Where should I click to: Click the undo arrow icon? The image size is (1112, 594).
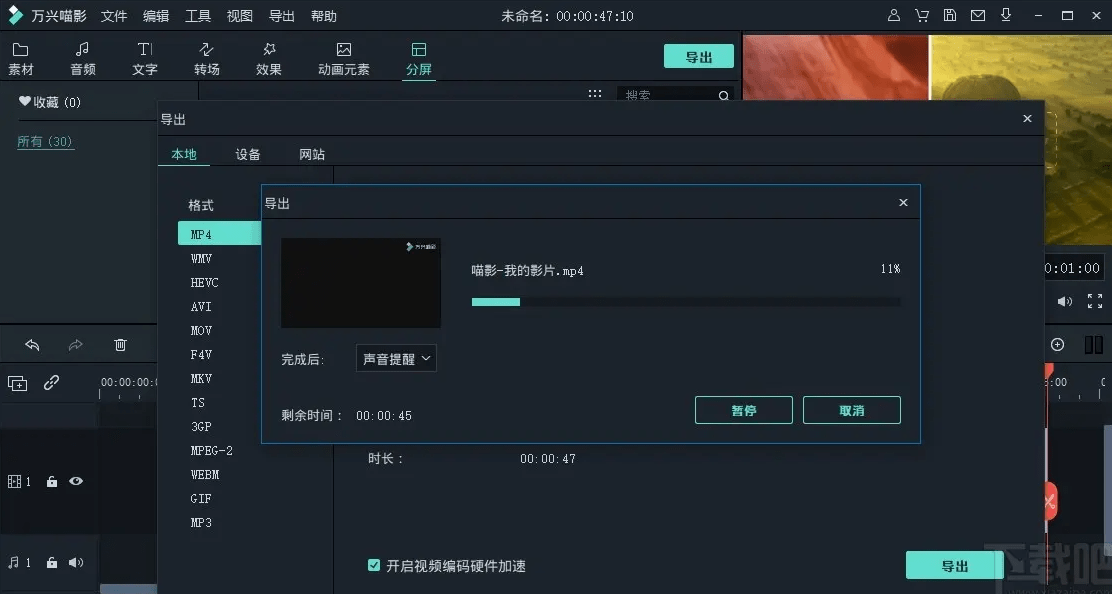point(32,344)
